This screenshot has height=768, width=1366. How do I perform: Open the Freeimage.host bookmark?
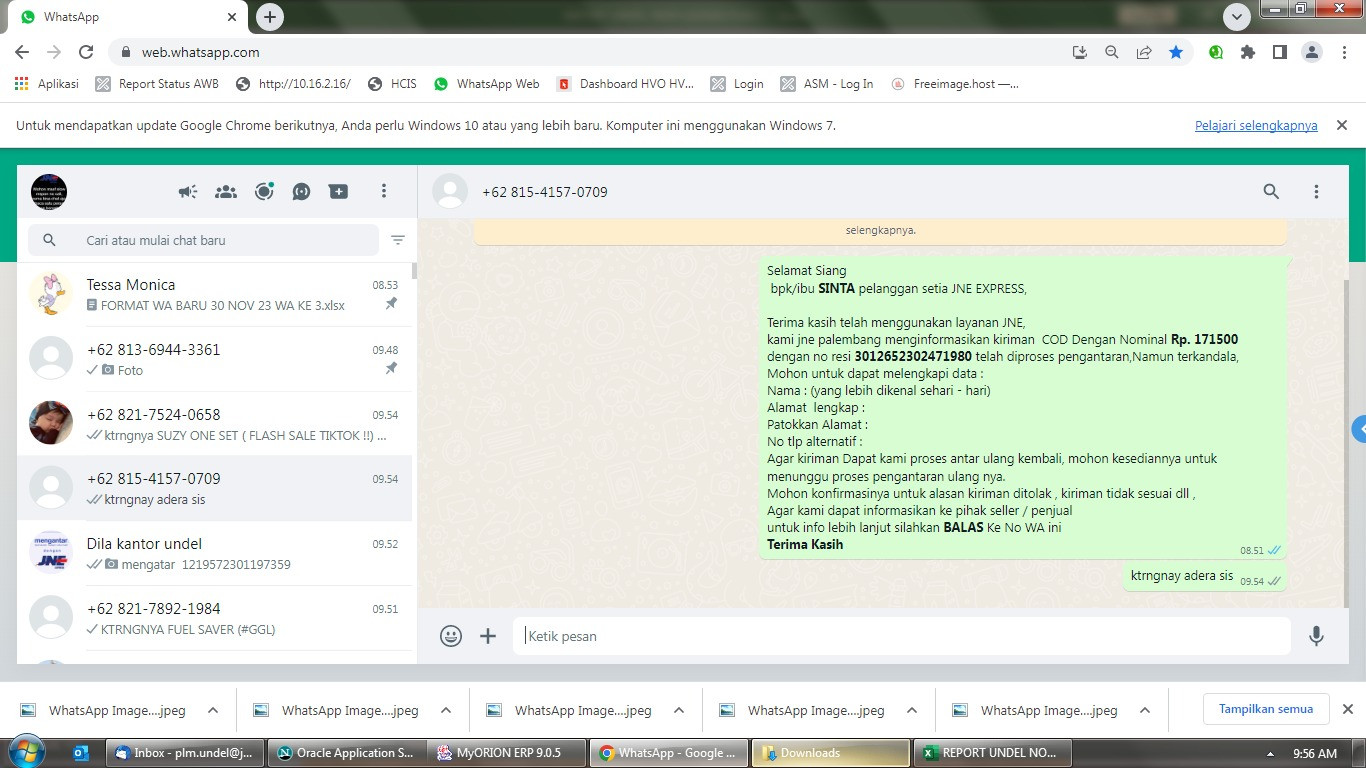pyautogui.click(x=955, y=84)
